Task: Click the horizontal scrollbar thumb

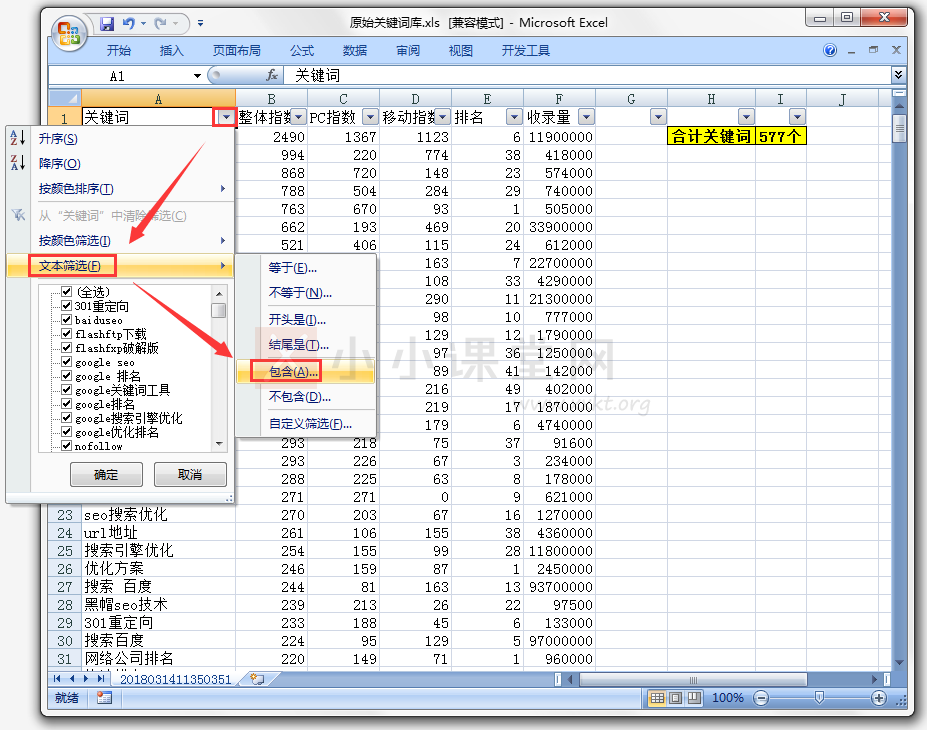Action: (x=693, y=680)
